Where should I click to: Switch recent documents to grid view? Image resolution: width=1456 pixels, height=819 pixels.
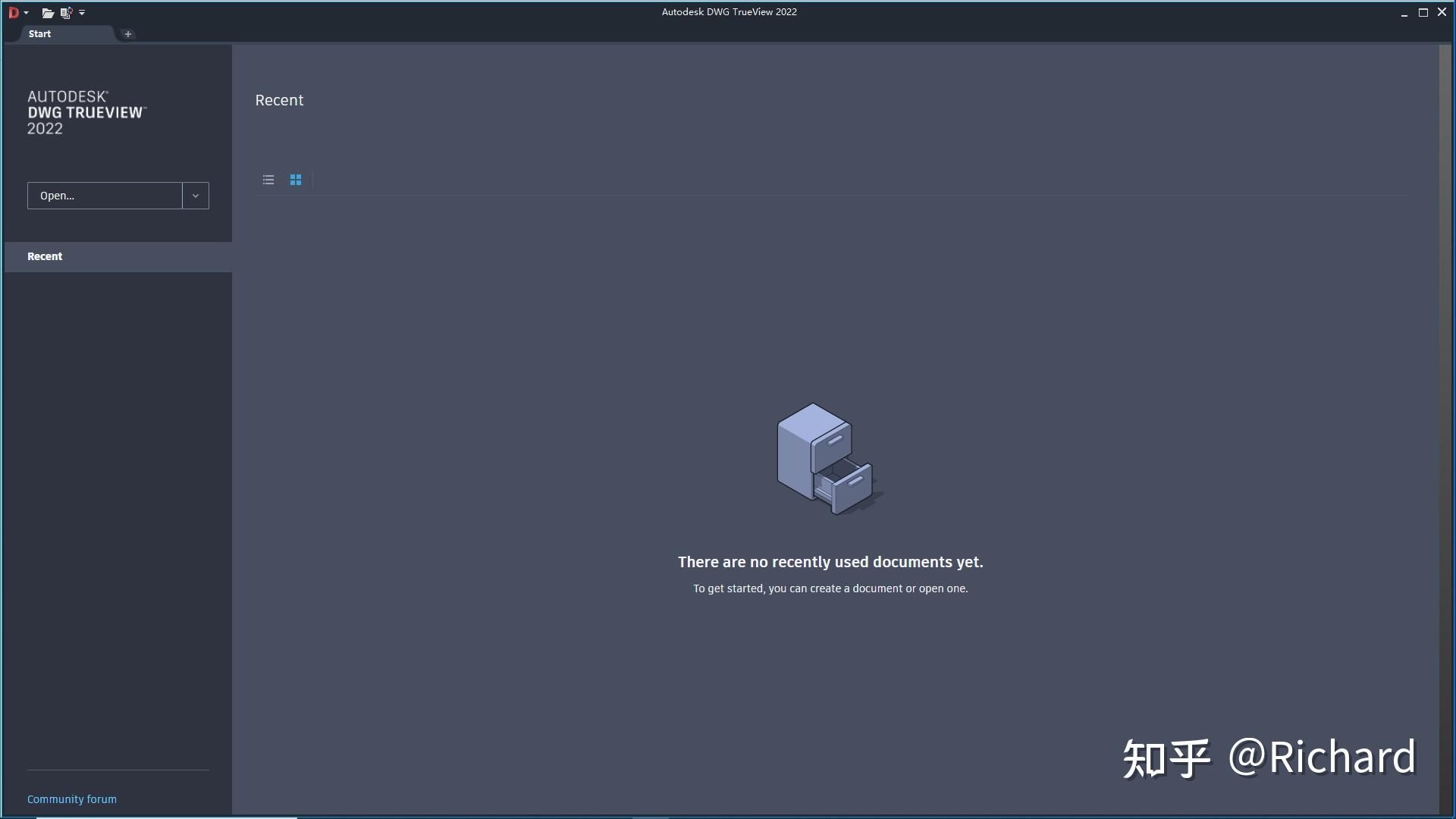(x=296, y=180)
